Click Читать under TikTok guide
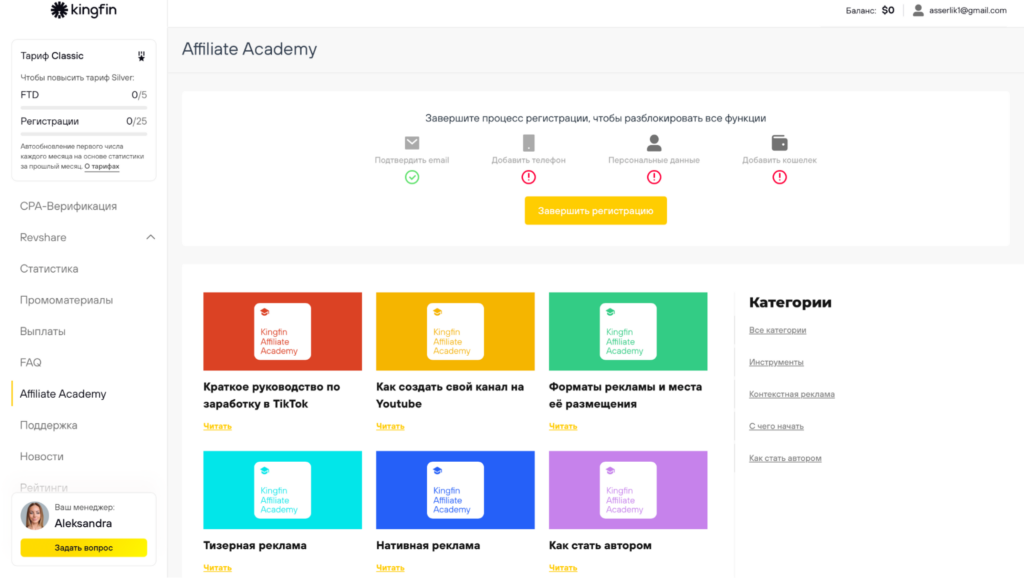This screenshot has width=1024, height=578. (x=217, y=426)
